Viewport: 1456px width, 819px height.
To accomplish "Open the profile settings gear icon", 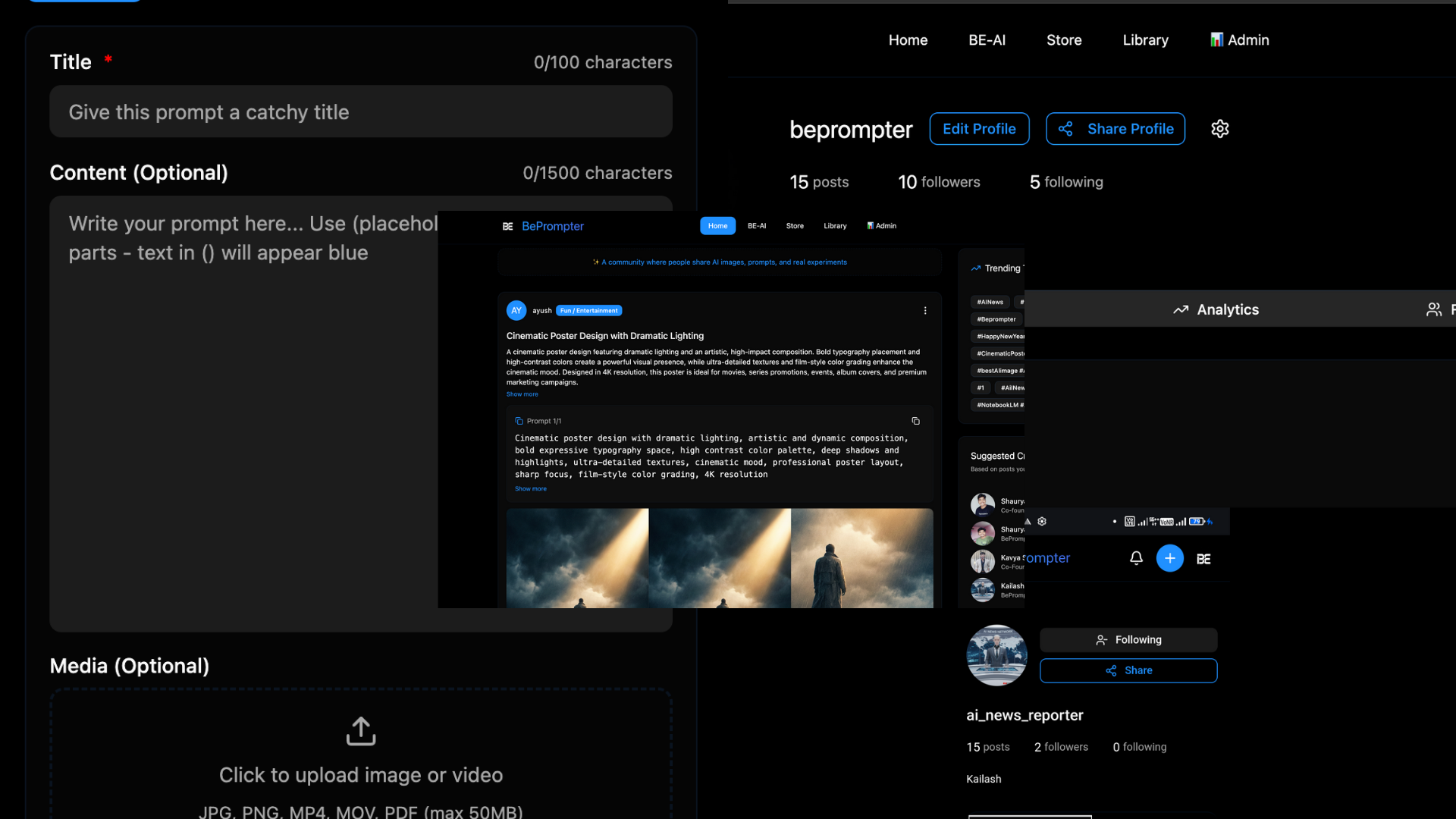I will tap(1219, 129).
